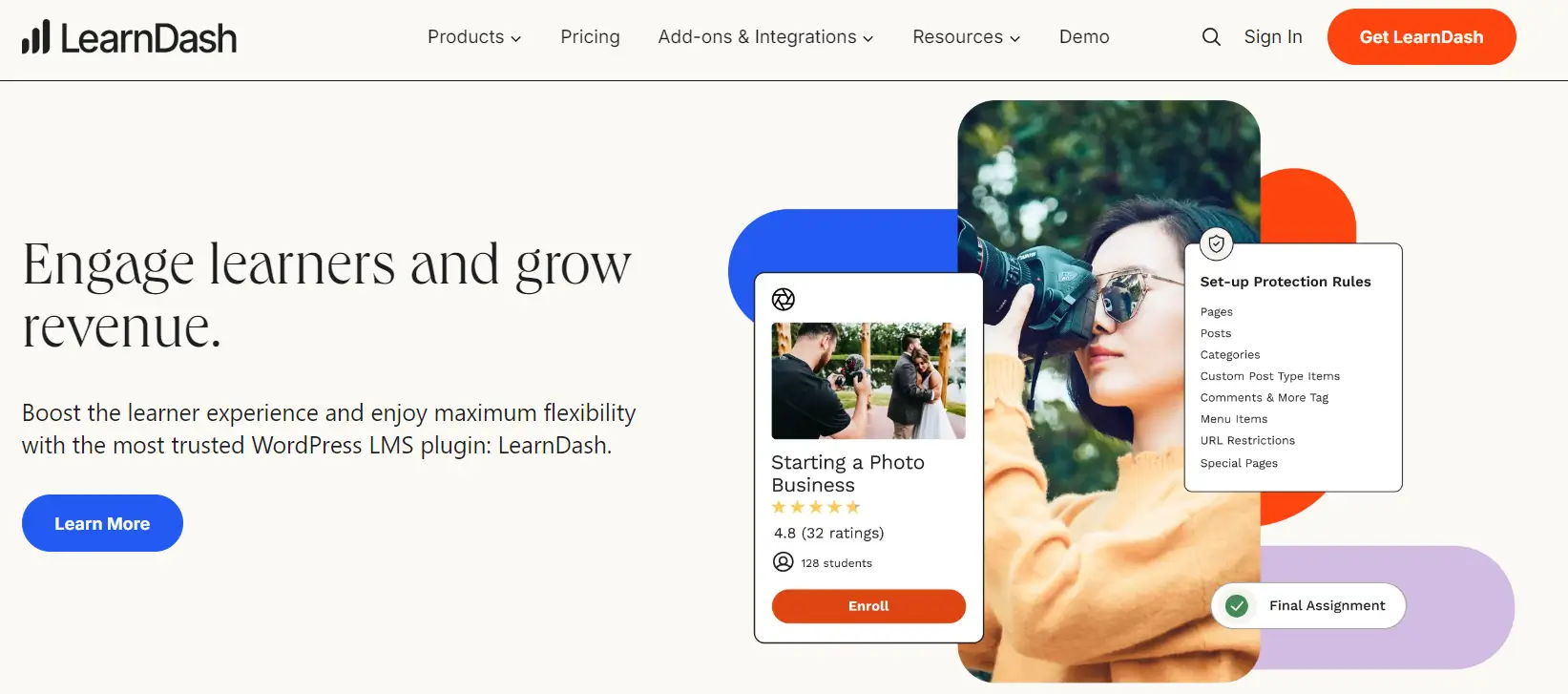Screen dimensions: 1568x694
Task: Select Custom Post Type Items rule
Action: point(1270,376)
